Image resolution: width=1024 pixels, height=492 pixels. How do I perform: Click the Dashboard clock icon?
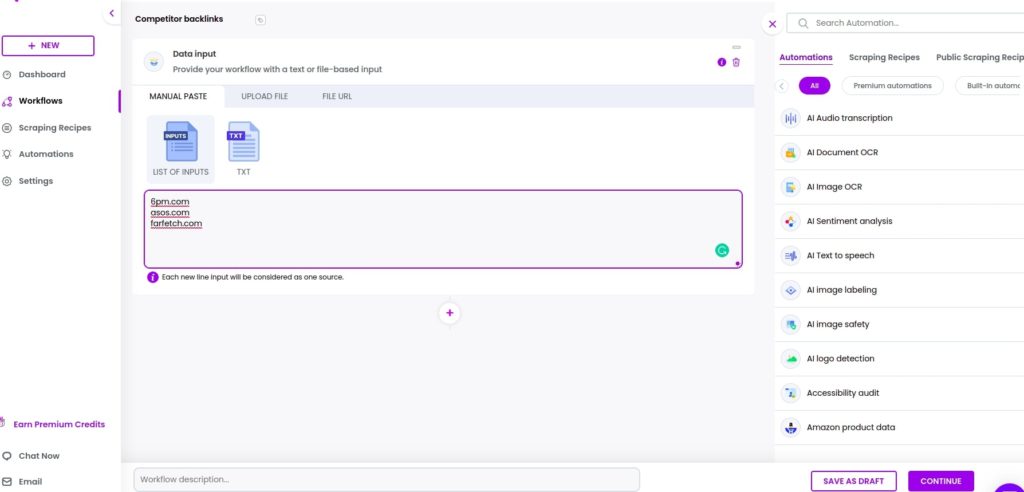coord(7,74)
